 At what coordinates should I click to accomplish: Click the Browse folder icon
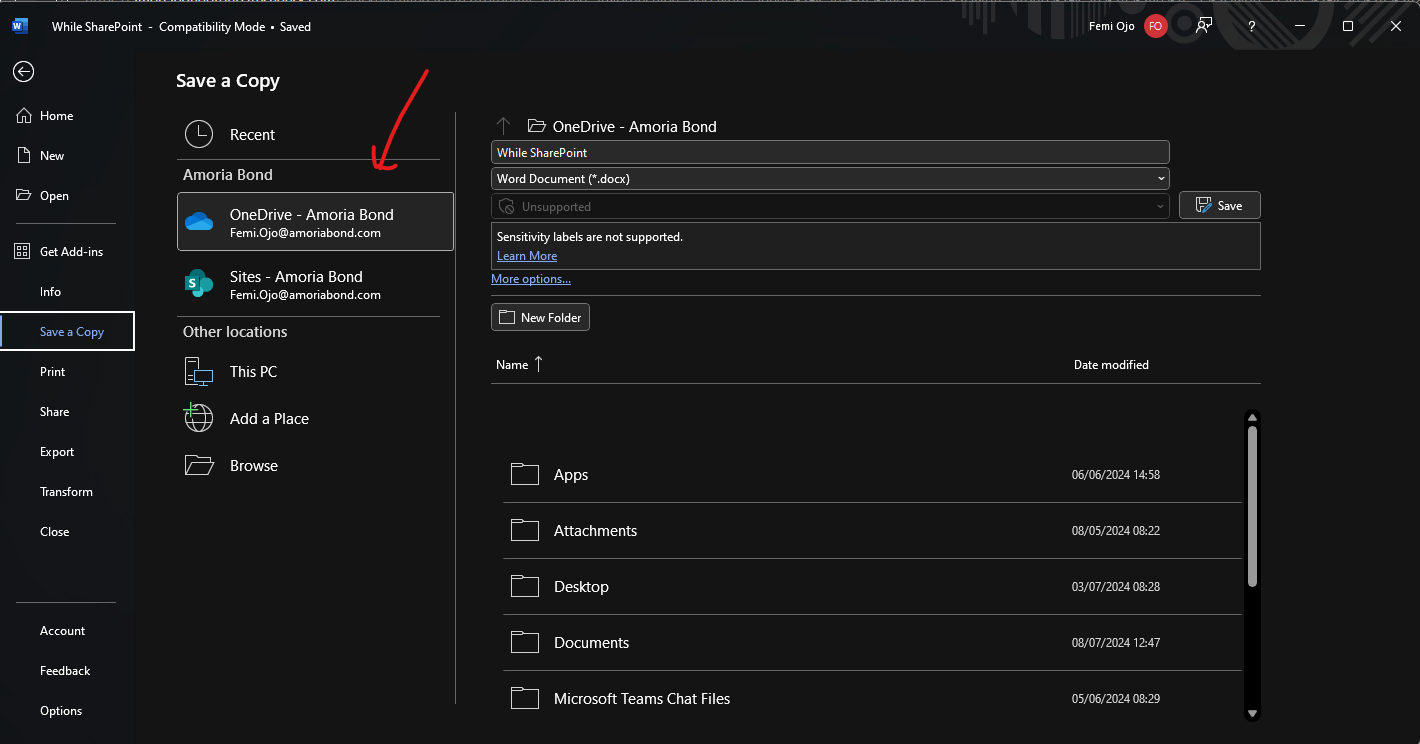pyautogui.click(x=199, y=465)
